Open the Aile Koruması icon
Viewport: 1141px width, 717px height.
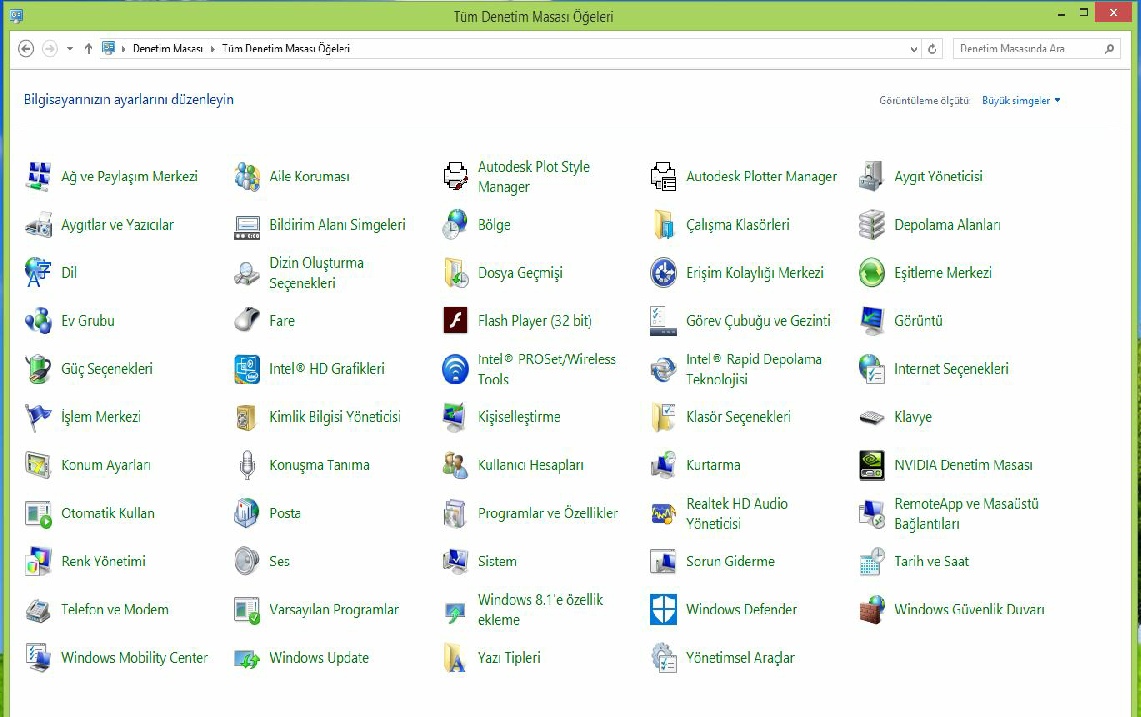pyautogui.click(x=247, y=176)
